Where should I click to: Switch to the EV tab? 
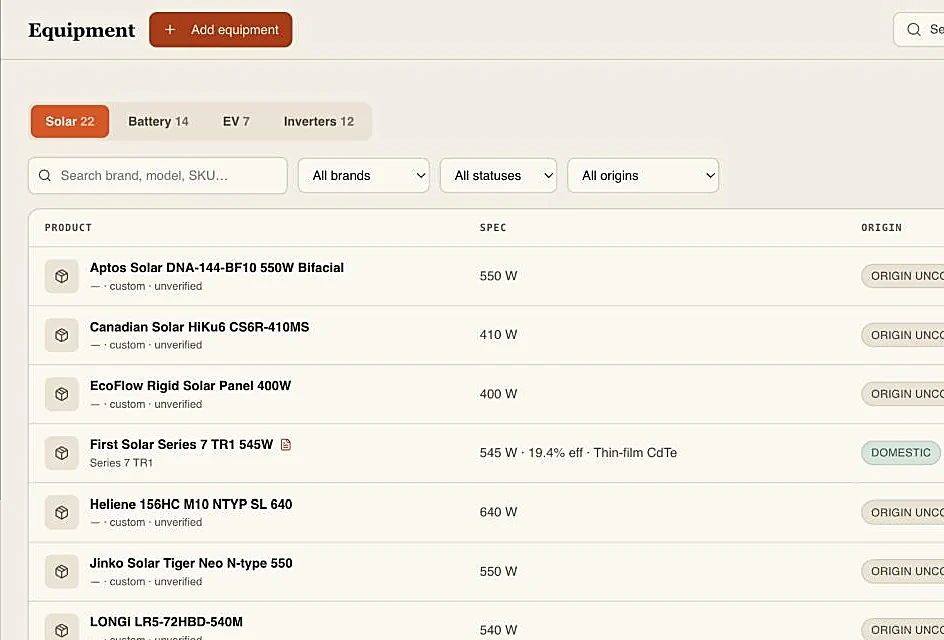click(x=236, y=122)
